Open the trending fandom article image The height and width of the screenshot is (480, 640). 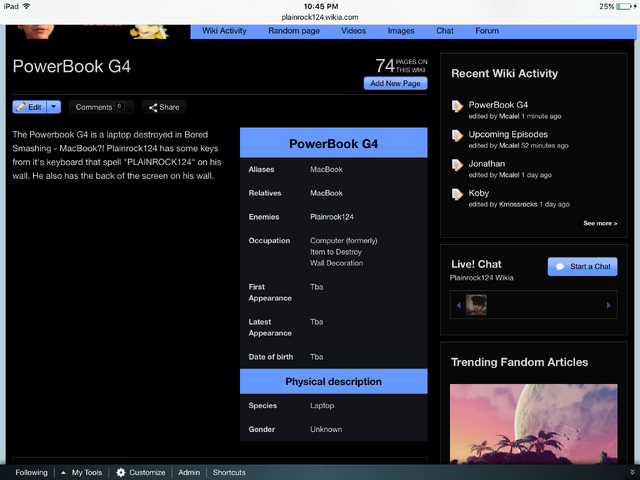(x=533, y=424)
